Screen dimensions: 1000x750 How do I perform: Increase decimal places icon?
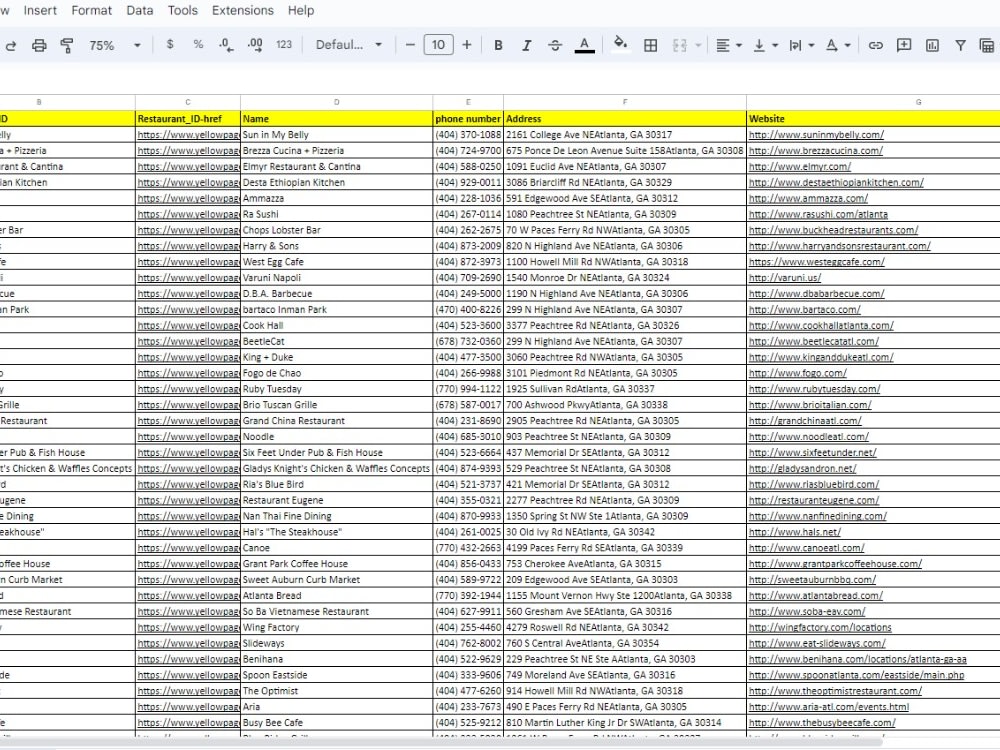pos(254,45)
